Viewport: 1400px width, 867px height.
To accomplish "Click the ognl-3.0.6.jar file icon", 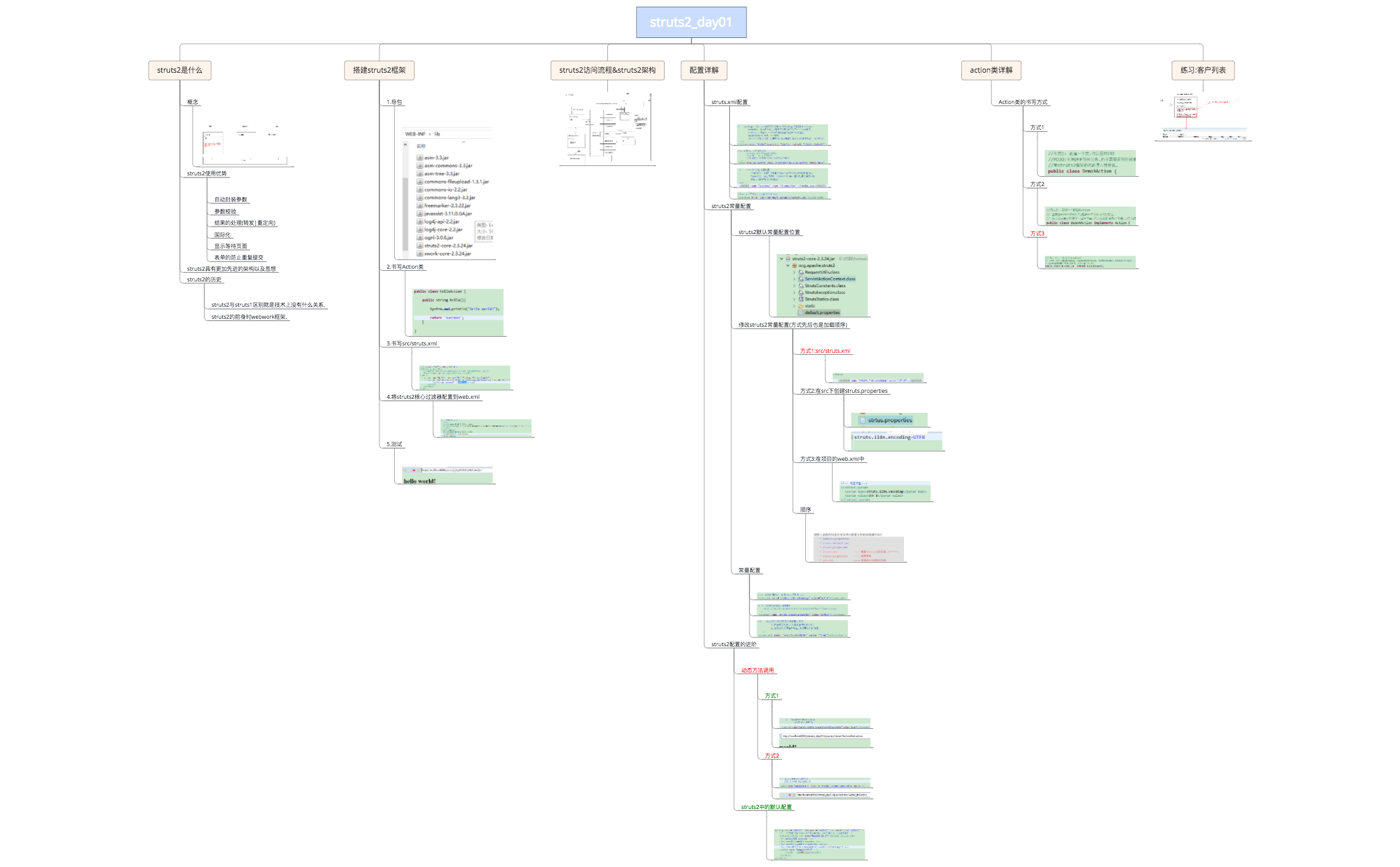I will coord(420,237).
